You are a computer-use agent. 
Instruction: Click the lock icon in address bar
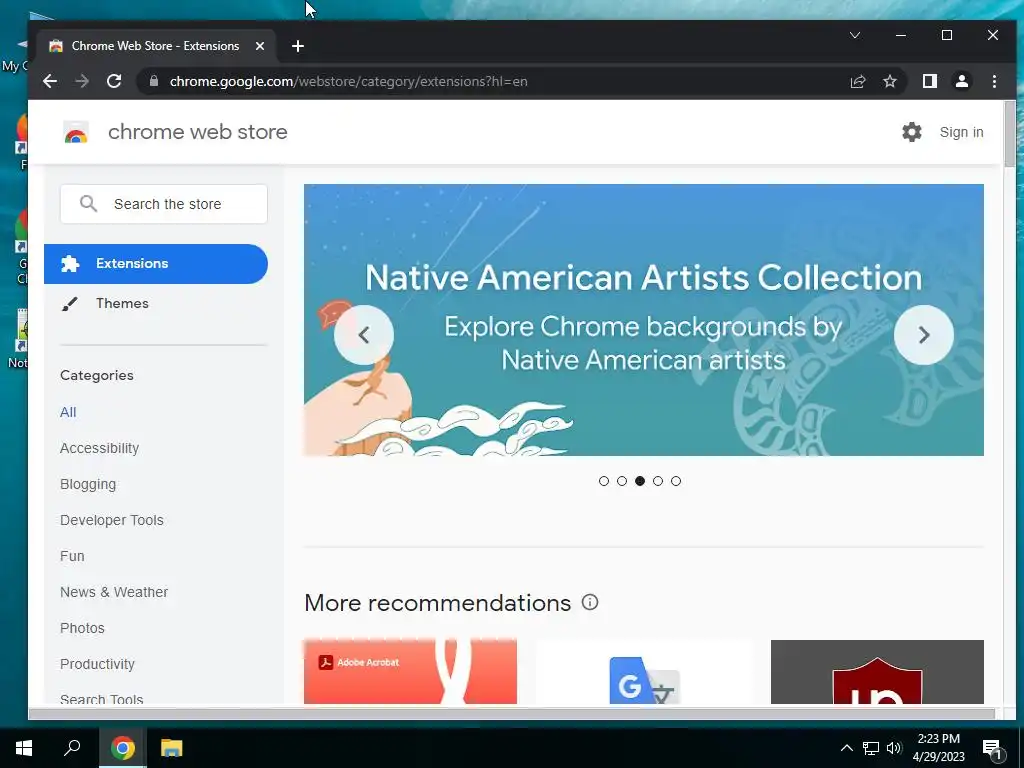point(153,81)
